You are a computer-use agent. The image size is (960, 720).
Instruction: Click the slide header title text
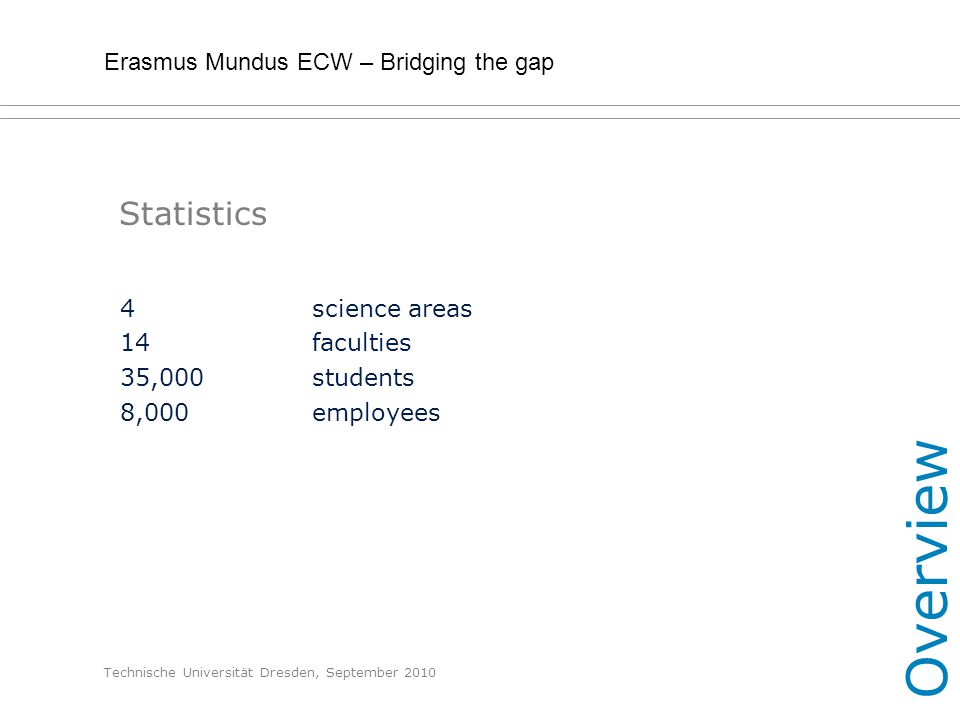coord(329,62)
